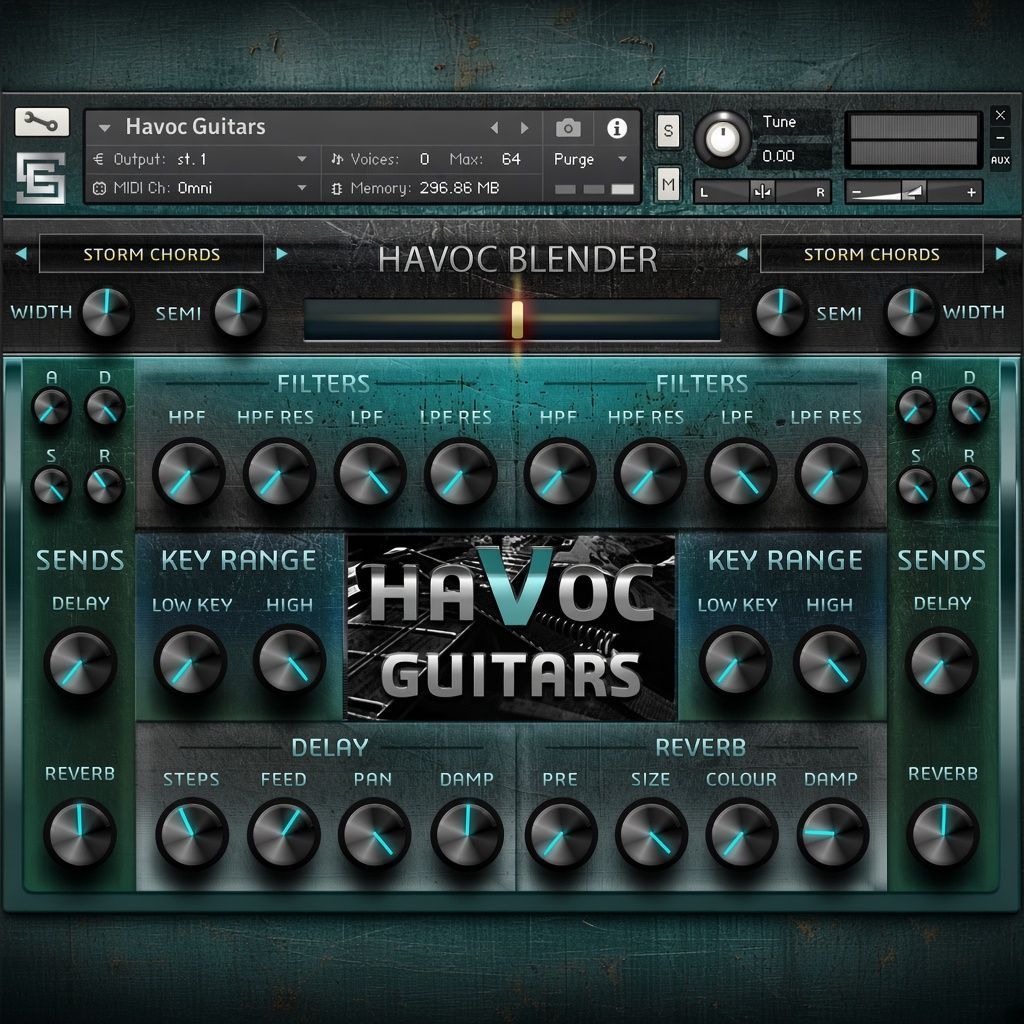
Task: Click the right KEY RANGE LOW KEY knob
Action: pos(735,661)
